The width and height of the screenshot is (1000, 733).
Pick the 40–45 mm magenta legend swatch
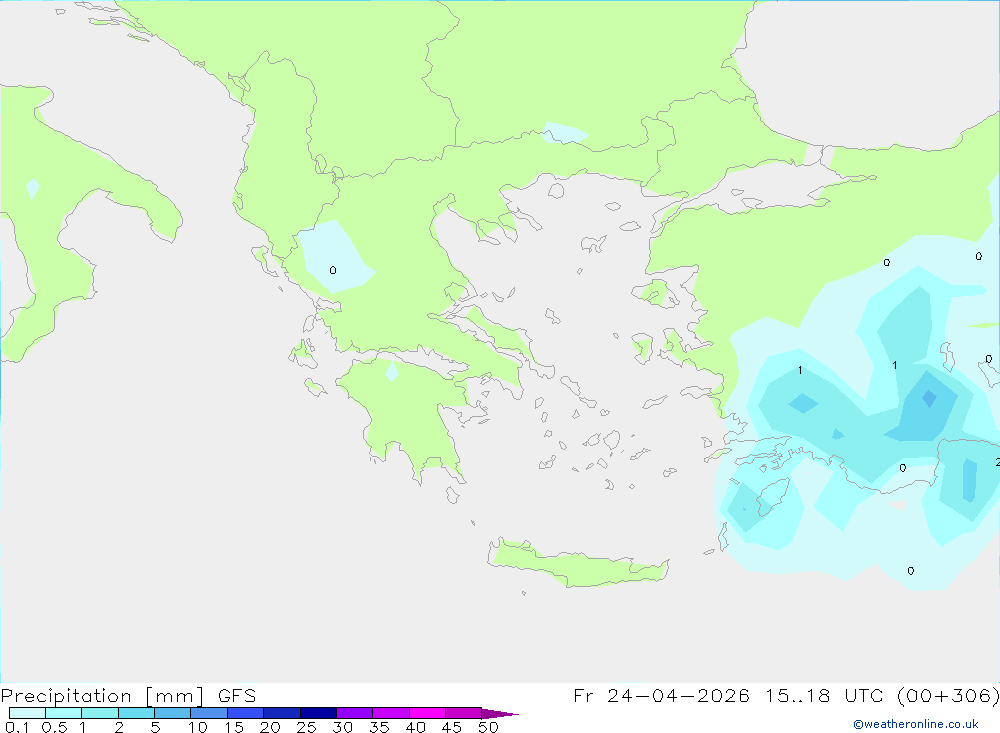click(427, 713)
